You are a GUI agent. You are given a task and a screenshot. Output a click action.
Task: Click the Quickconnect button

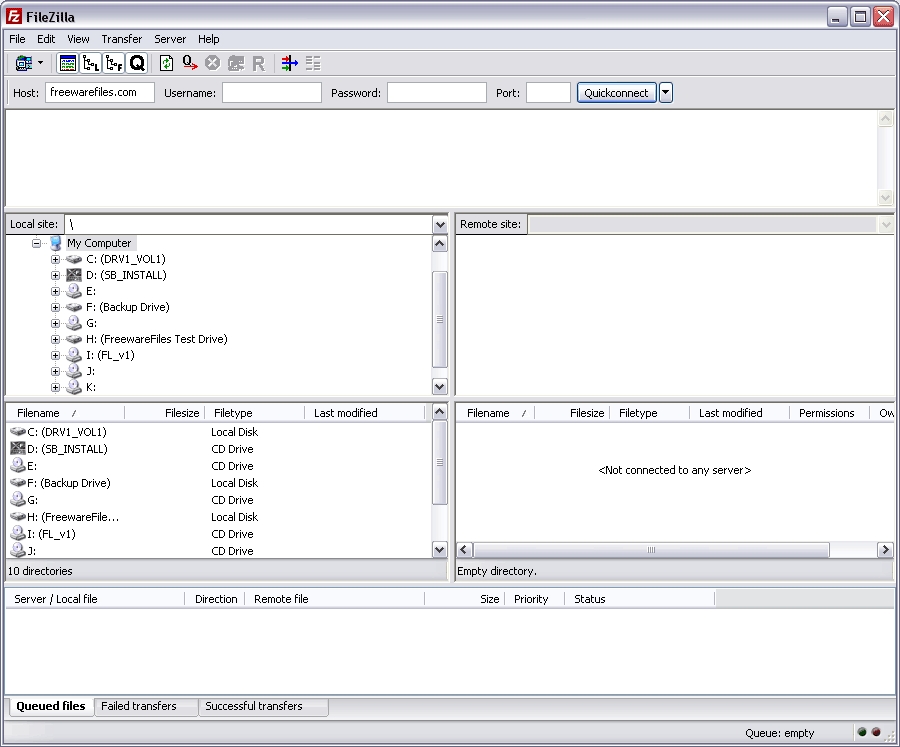click(x=616, y=92)
